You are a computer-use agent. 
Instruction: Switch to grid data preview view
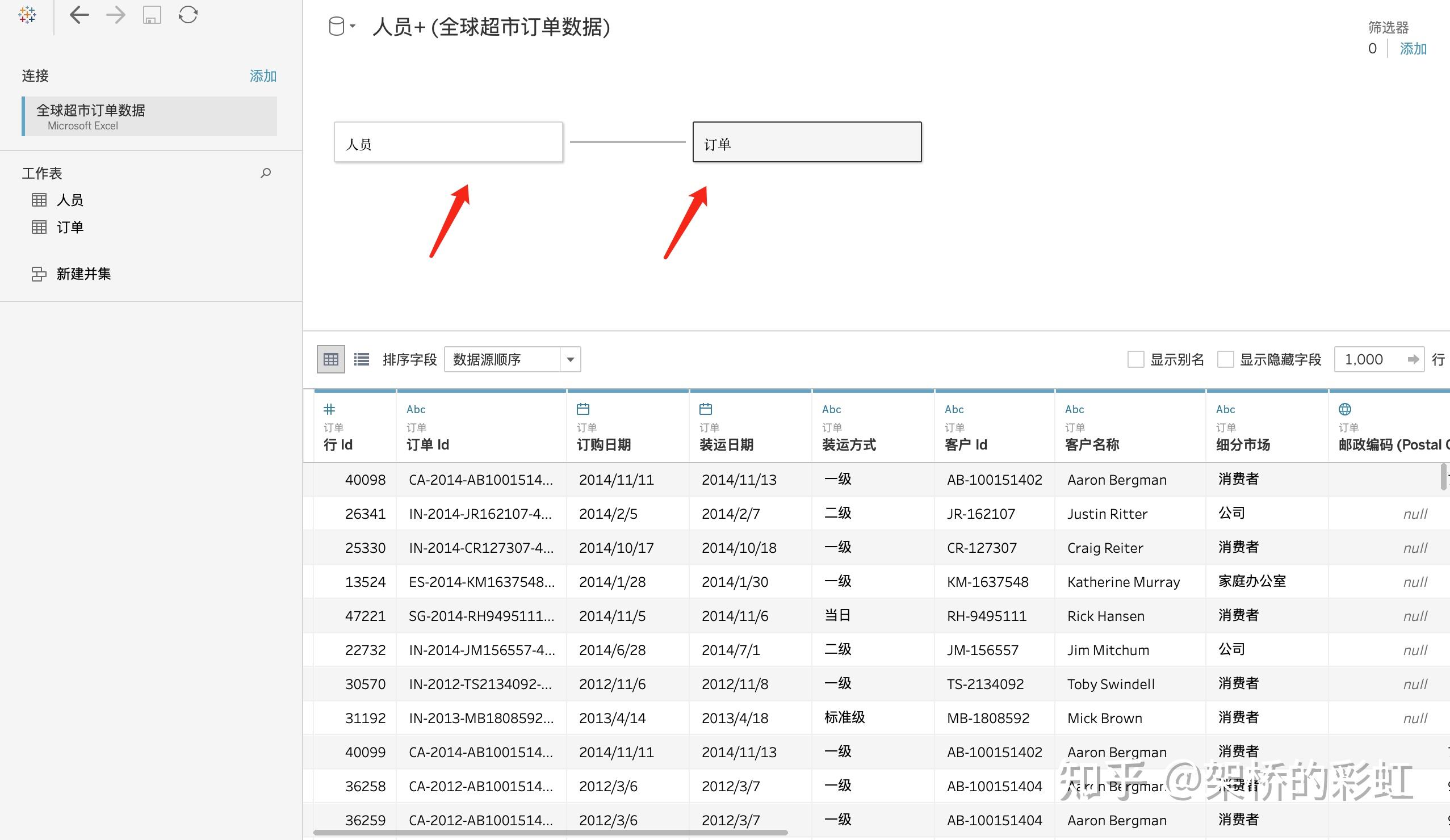[x=331, y=360]
